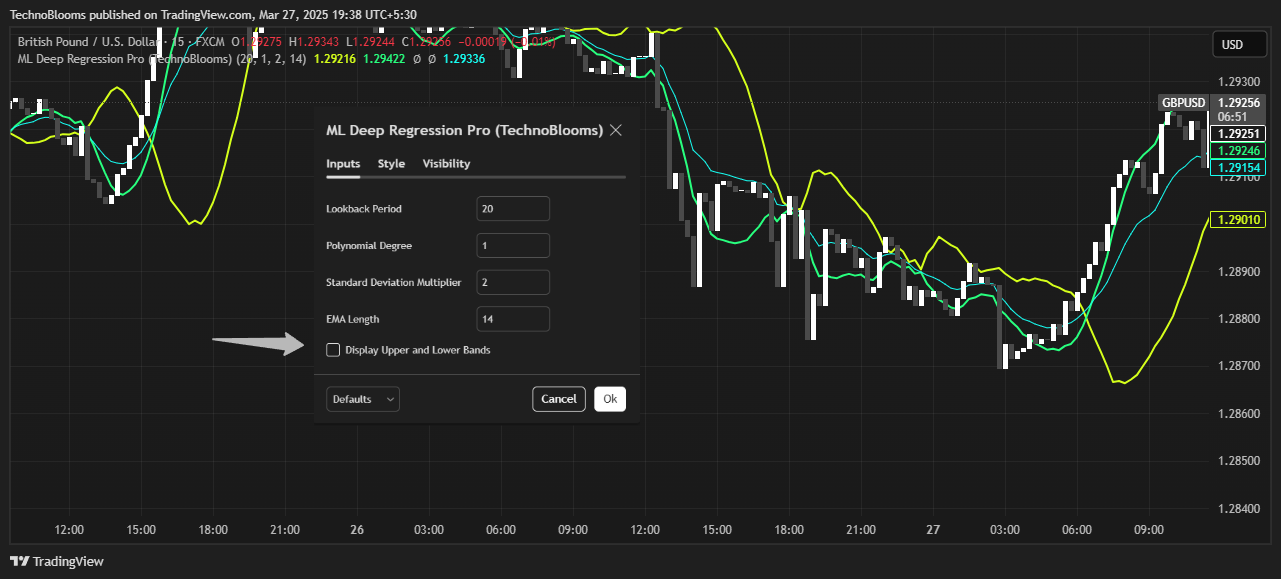Screen dimensions: 1281x579
Task: Click the Polynomial Degree input field
Action: (x=513, y=246)
